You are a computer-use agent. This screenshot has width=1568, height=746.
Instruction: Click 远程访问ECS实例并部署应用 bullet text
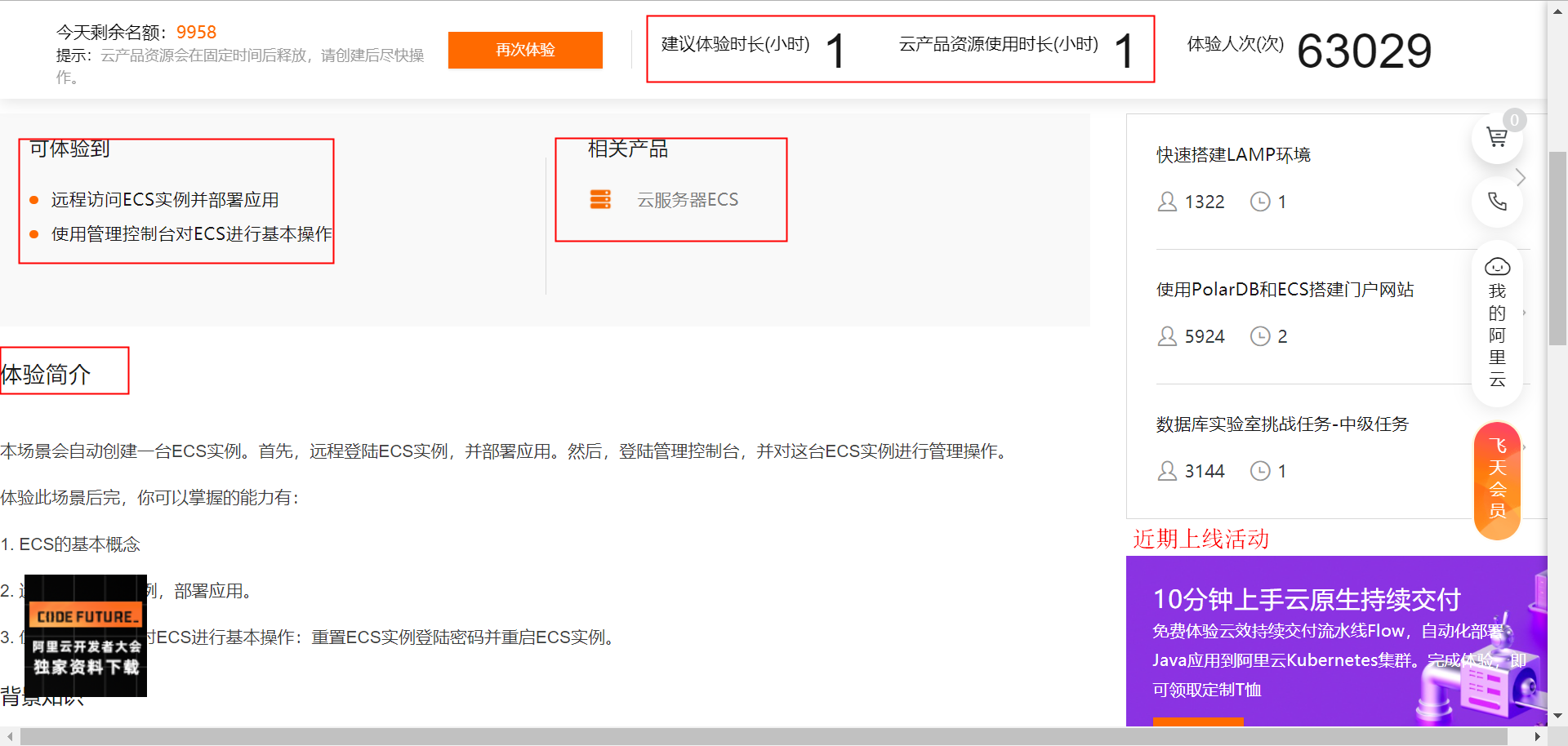[165, 200]
